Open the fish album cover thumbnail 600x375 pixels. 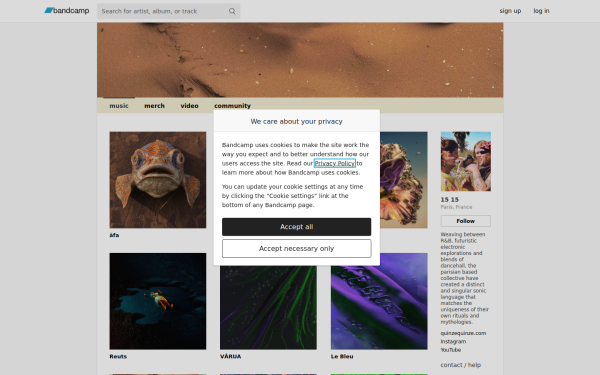(158, 180)
